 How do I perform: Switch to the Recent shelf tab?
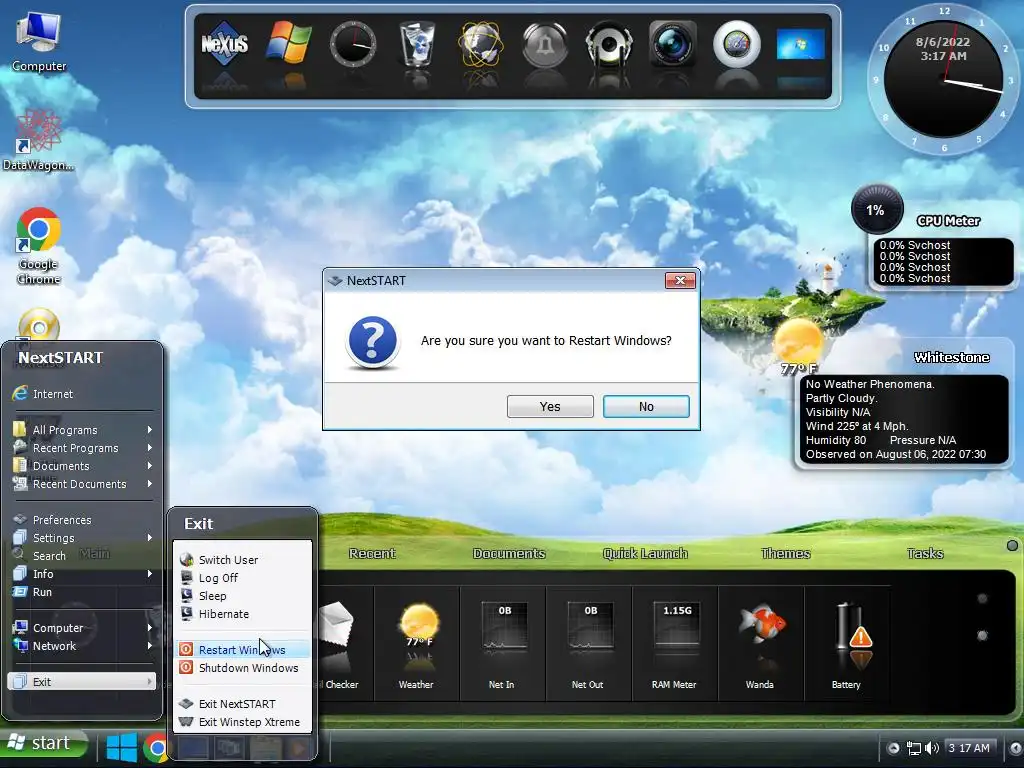[x=372, y=553]
